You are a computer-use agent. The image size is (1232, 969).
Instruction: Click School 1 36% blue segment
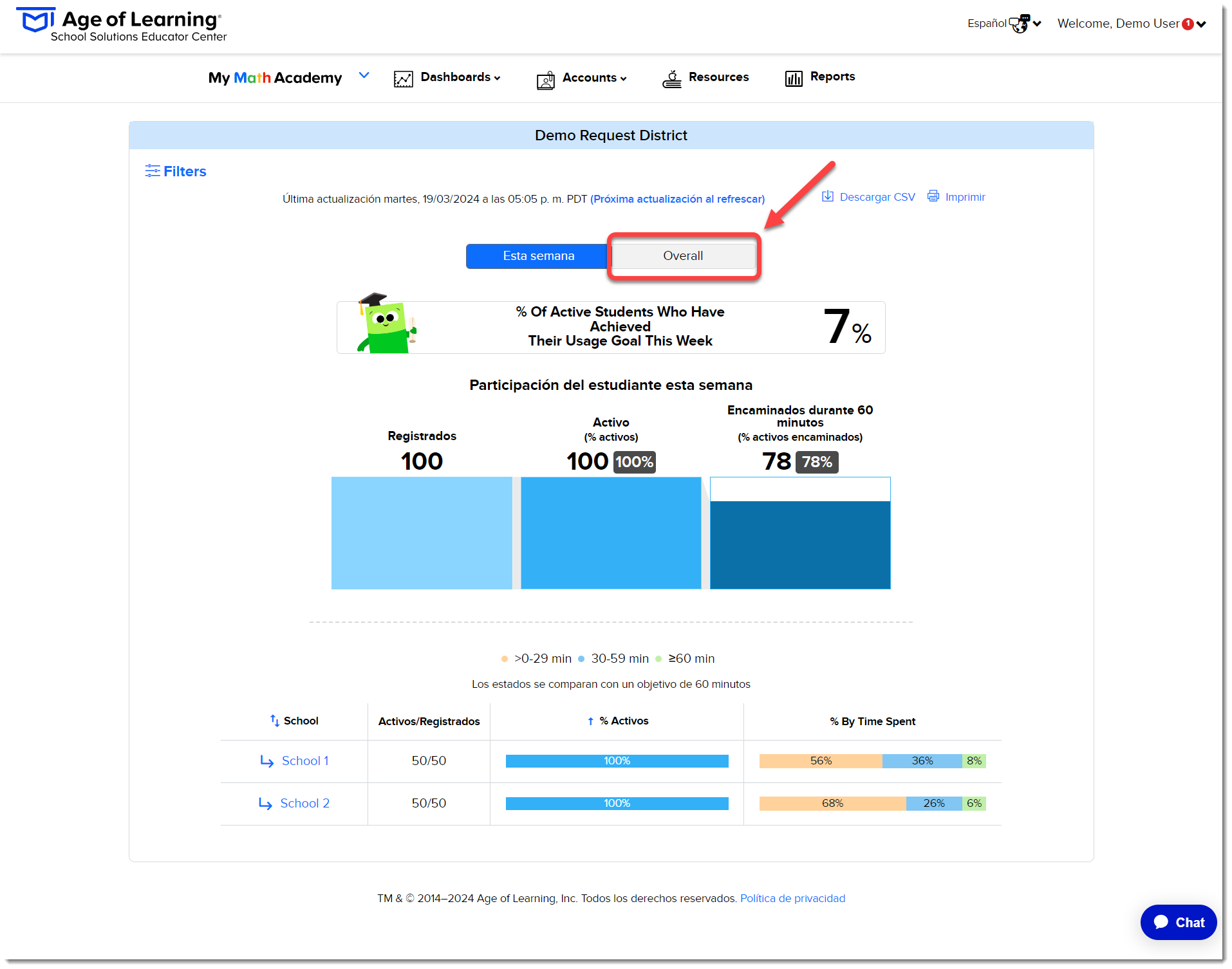pyautogui.click(x=922, y=761)
